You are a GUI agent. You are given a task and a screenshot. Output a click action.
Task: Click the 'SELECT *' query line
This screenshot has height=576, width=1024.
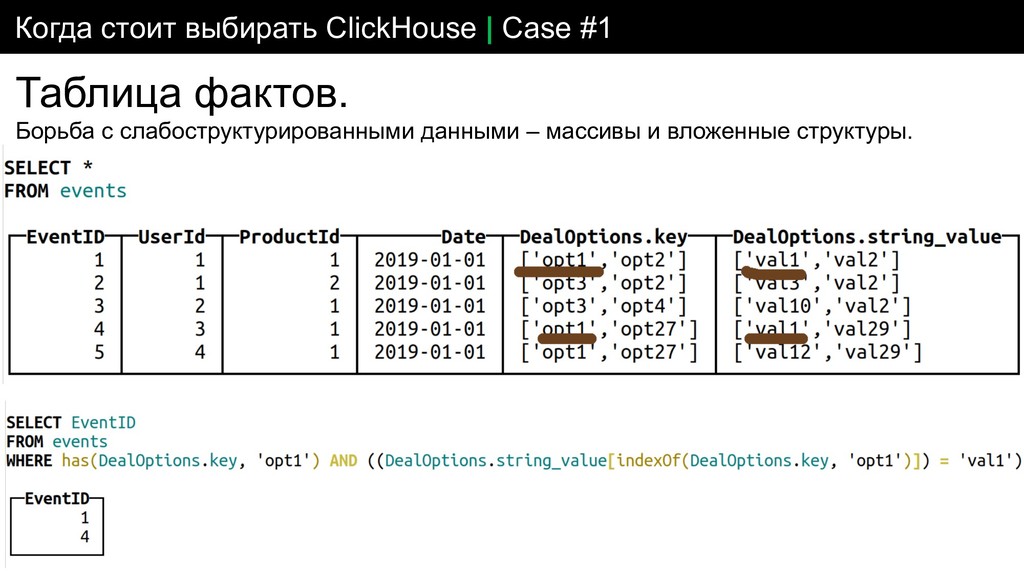pyautogui.click(x=48, y=168)
